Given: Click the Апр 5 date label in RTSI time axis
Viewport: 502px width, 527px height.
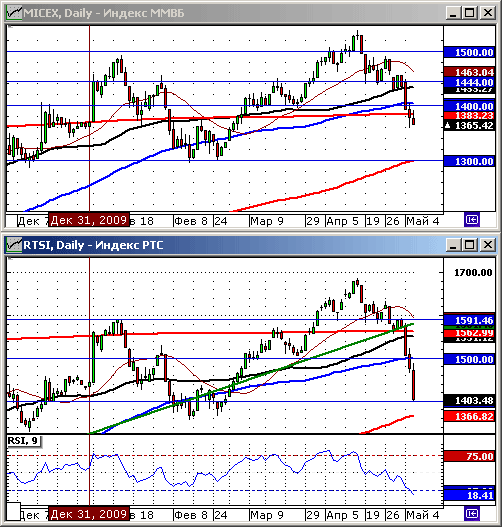Looking at the screenshot, I should click(342, 515).
